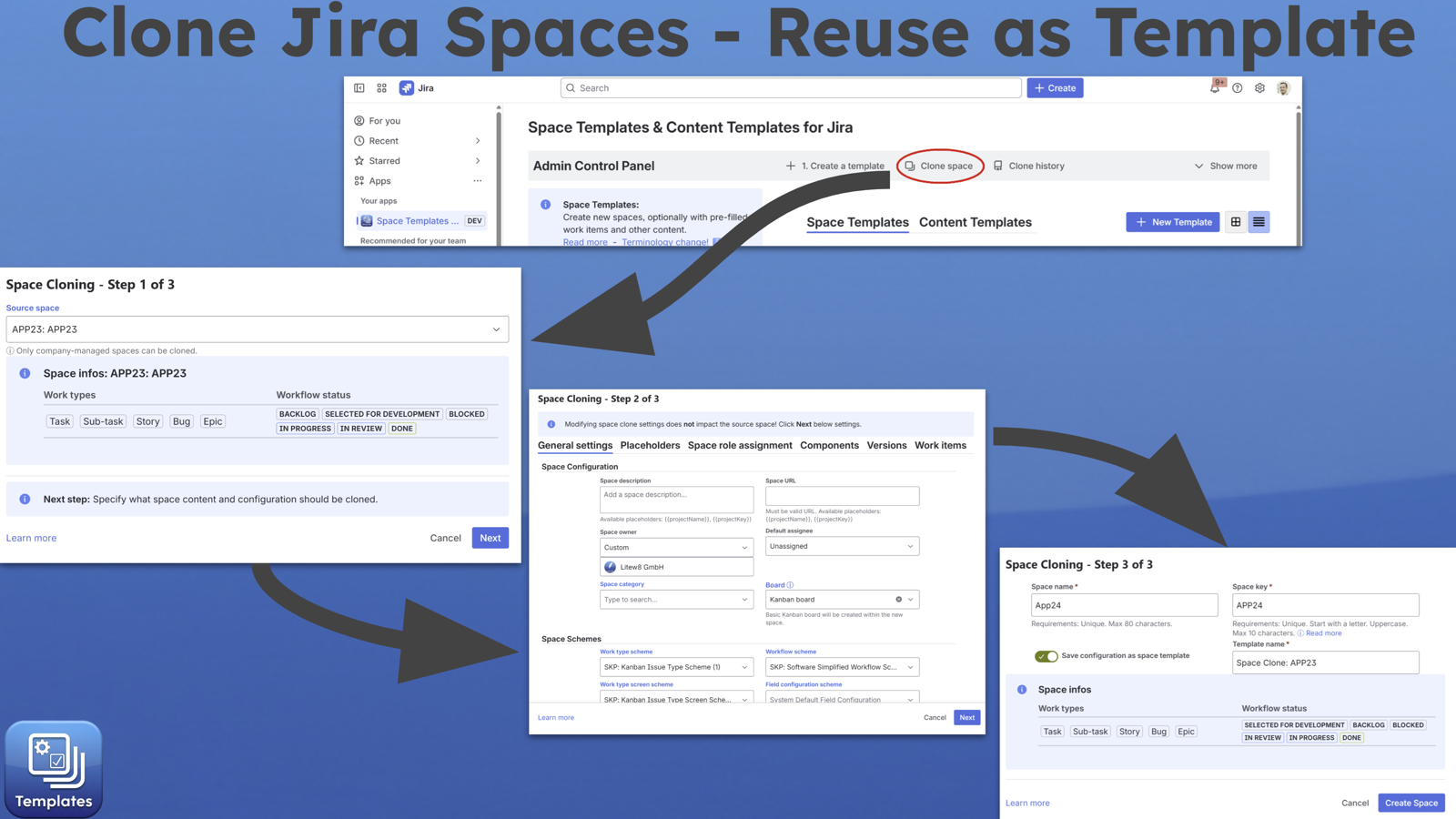Open the Learn more link in Step 1
1456x819 pixels.
click(31, 537)
